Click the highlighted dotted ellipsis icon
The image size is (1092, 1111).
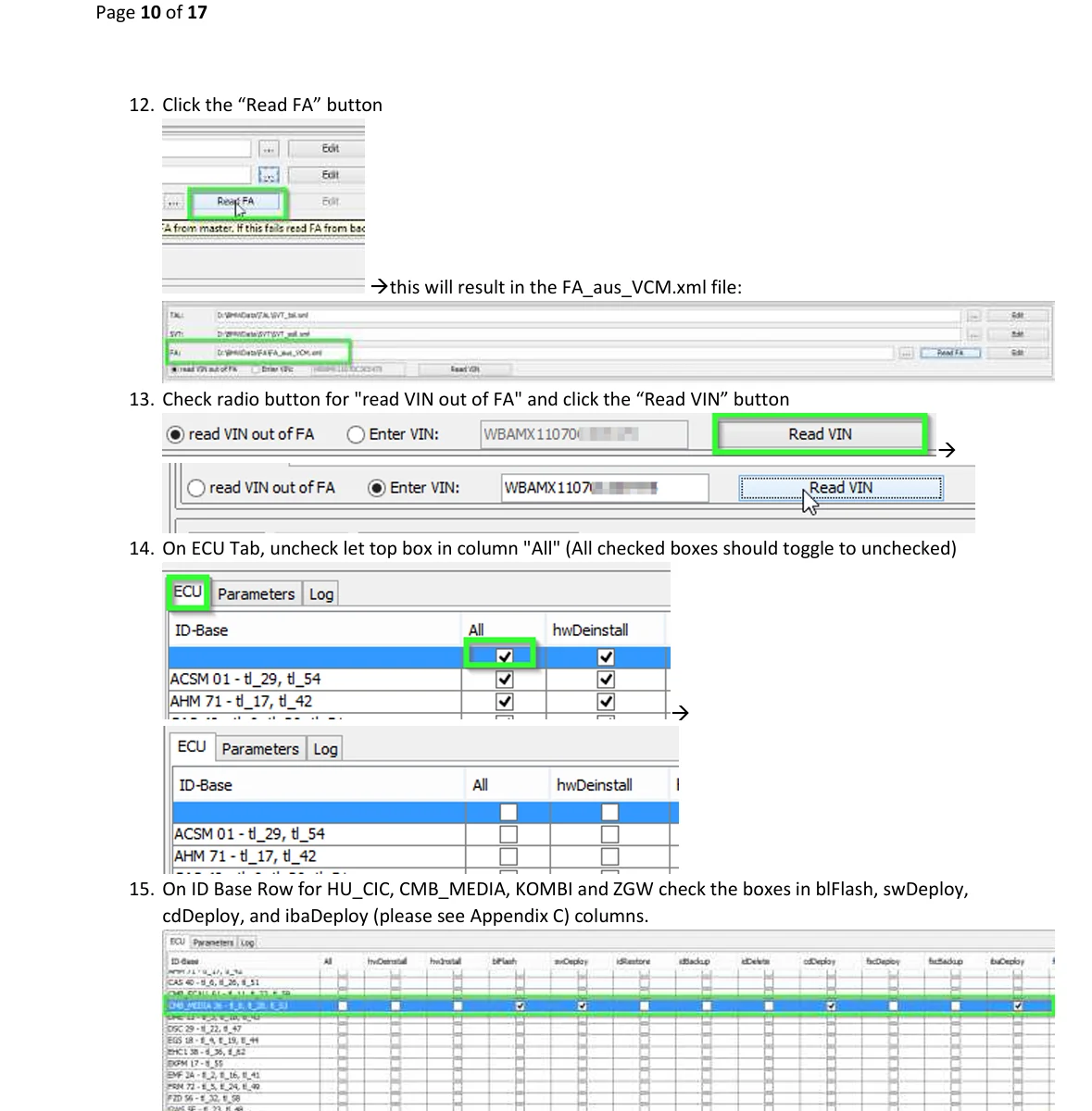268,174
